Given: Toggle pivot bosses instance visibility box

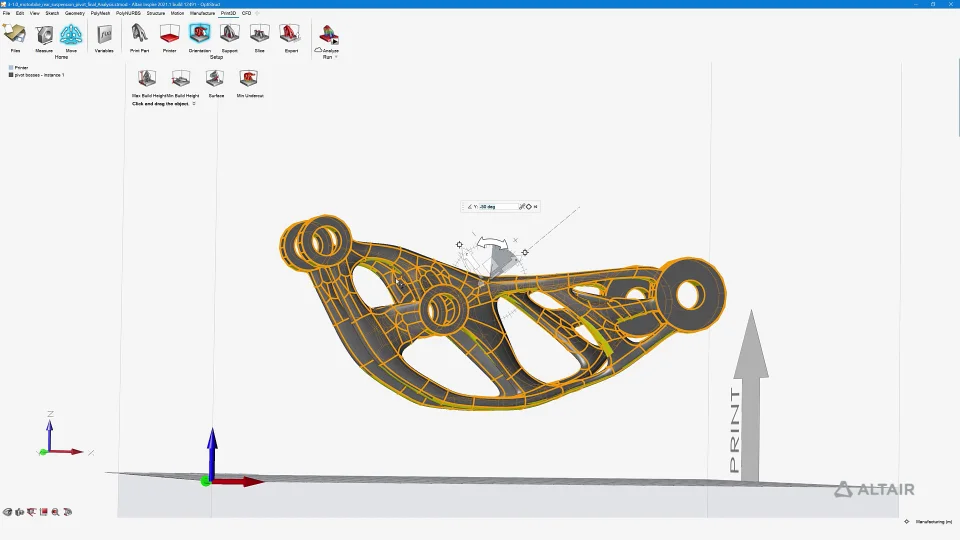Looking at the screenshot, I should pos(11,75).
